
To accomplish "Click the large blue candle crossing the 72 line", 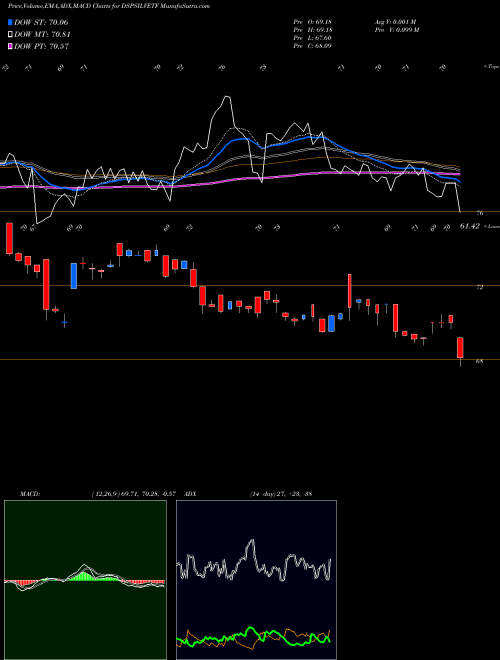I will [74, 276].
